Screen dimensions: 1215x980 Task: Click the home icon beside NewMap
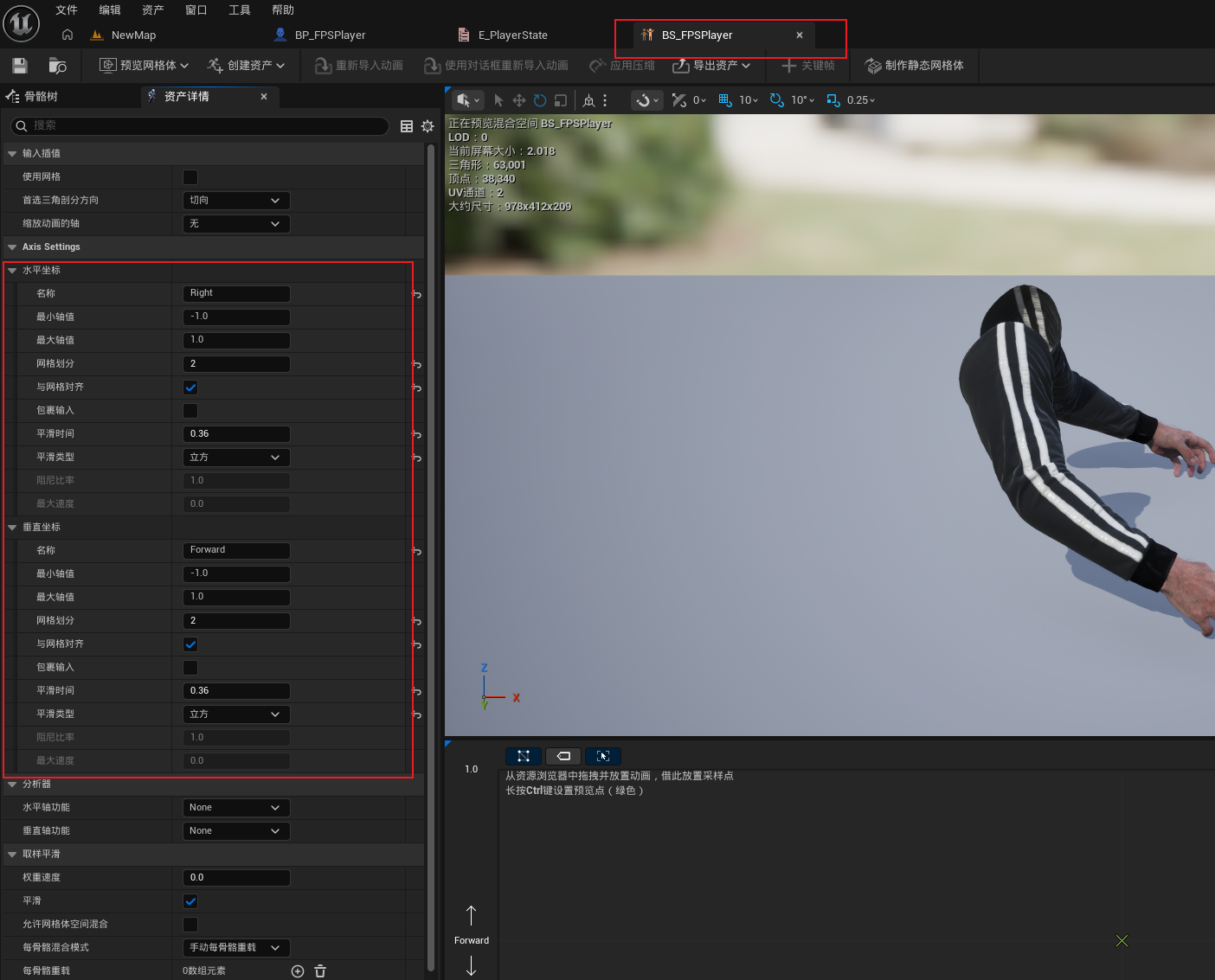click(x=67, y=35)
